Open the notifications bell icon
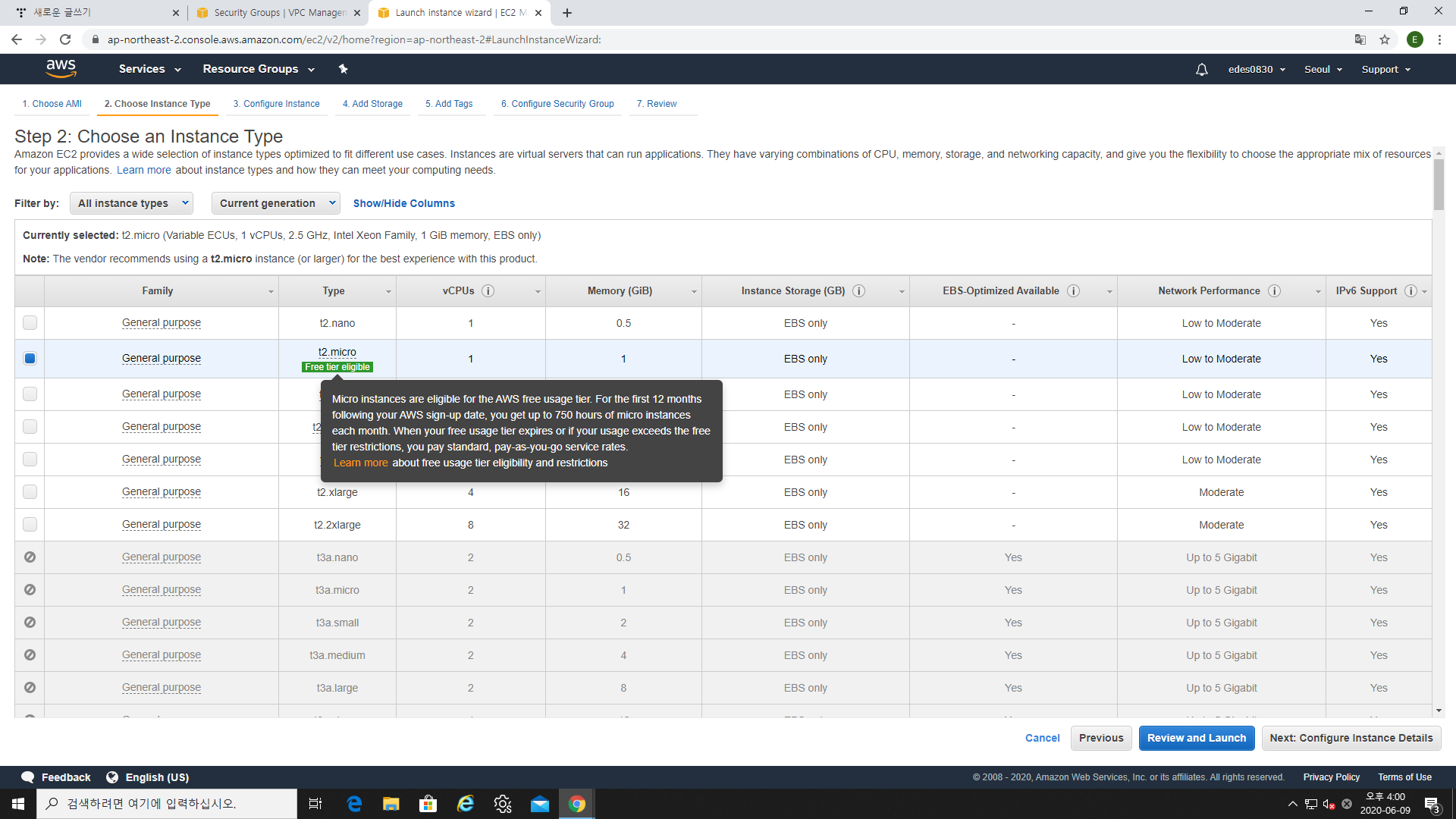The image size is (1456, 819). tap(1201, 69)
